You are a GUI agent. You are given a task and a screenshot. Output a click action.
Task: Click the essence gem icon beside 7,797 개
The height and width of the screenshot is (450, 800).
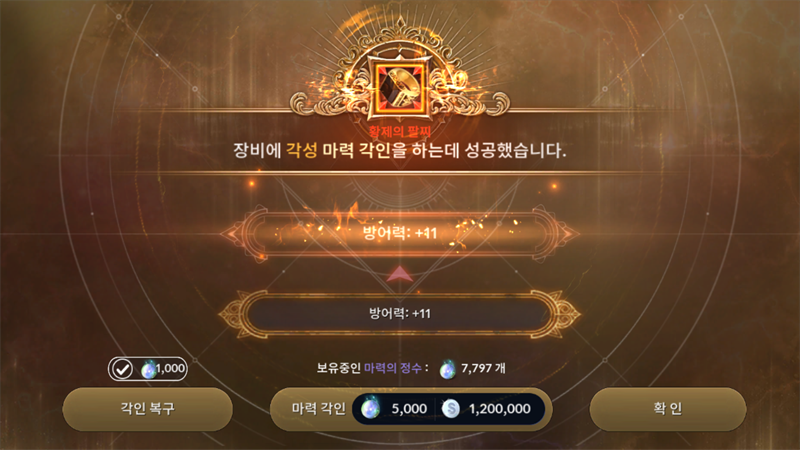click(x=447, y=369)
